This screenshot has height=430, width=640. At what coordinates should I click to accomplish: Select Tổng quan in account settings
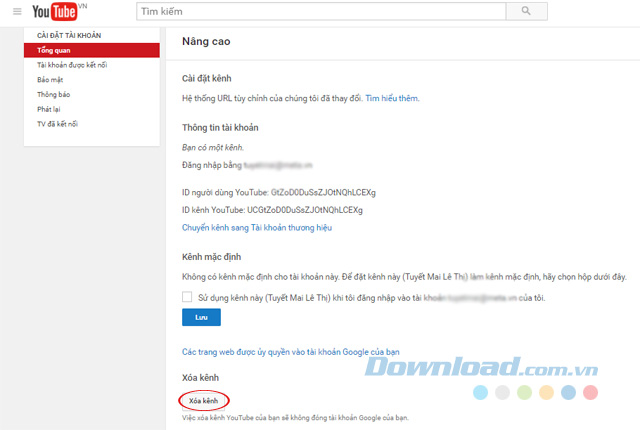pyautogui.click(x=92, y=50)
